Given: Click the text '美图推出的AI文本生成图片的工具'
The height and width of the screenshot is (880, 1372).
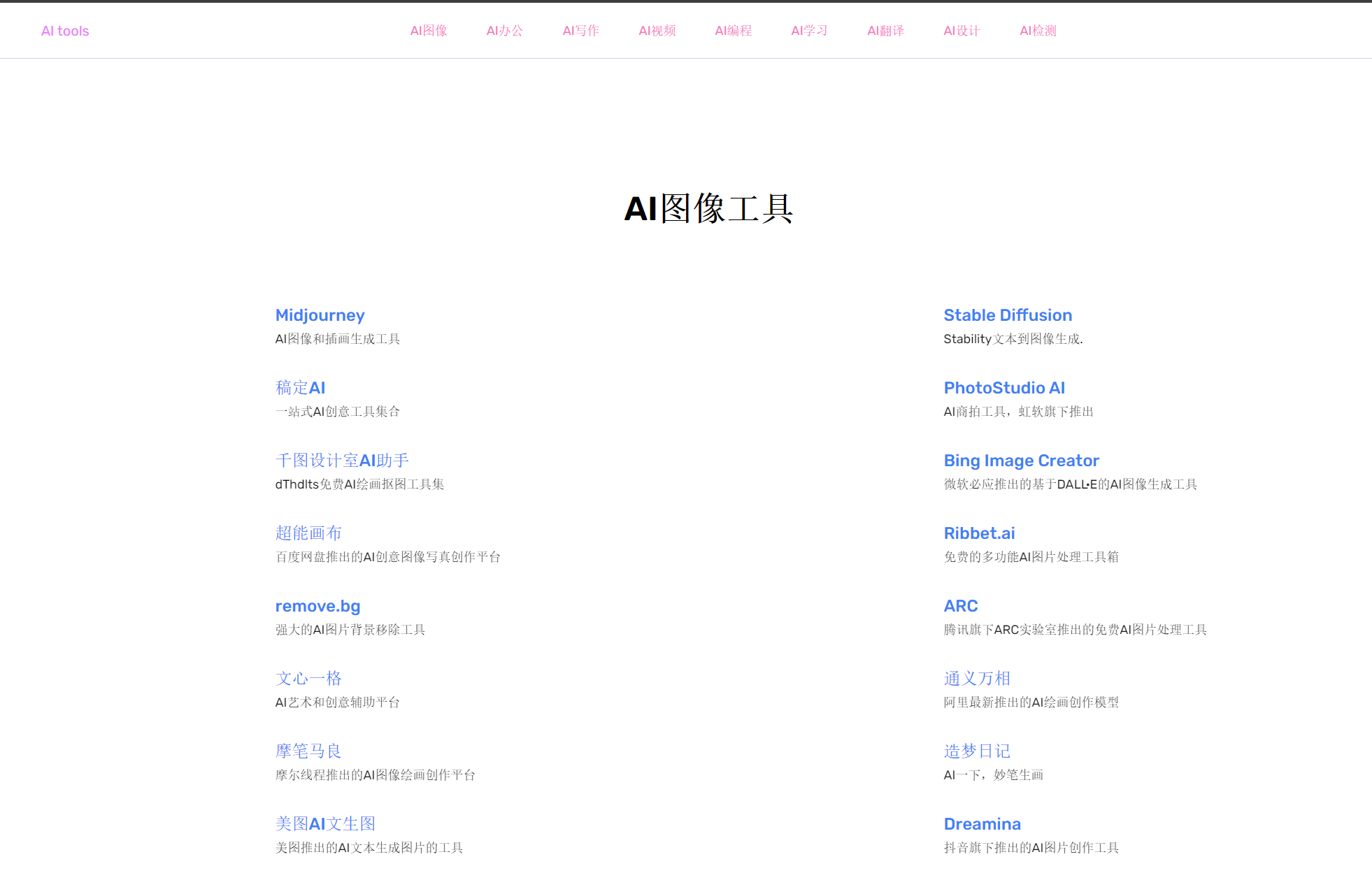Looking at the screenshot, I should [x=369, y=848].
